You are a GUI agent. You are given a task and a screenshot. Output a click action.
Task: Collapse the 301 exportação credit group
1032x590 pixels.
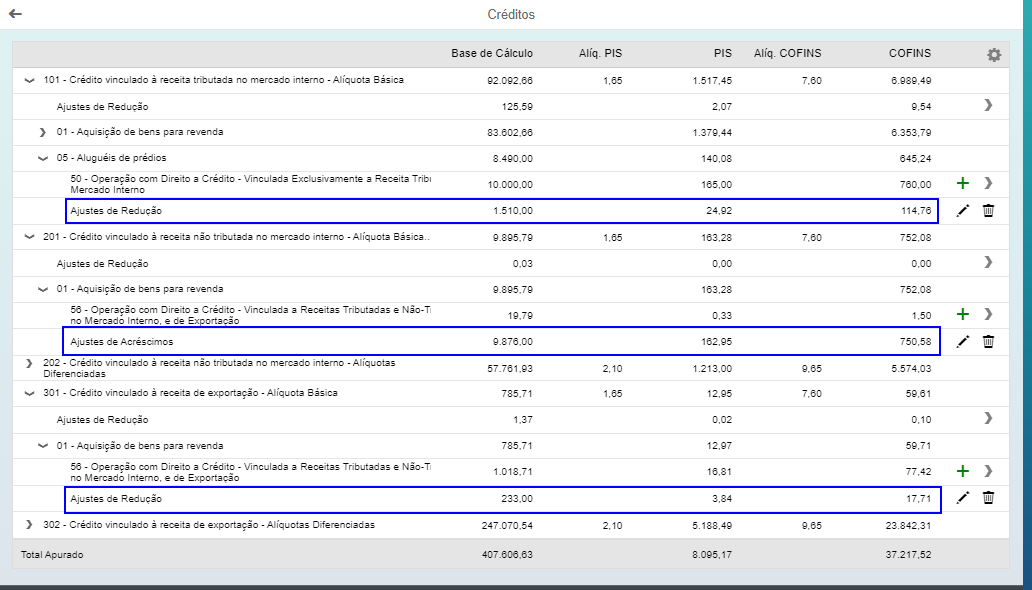pos(29,393)
